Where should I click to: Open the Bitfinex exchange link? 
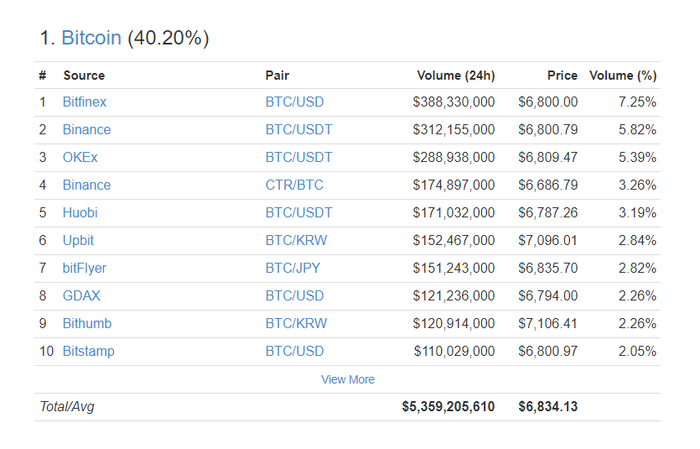point(84,102)
